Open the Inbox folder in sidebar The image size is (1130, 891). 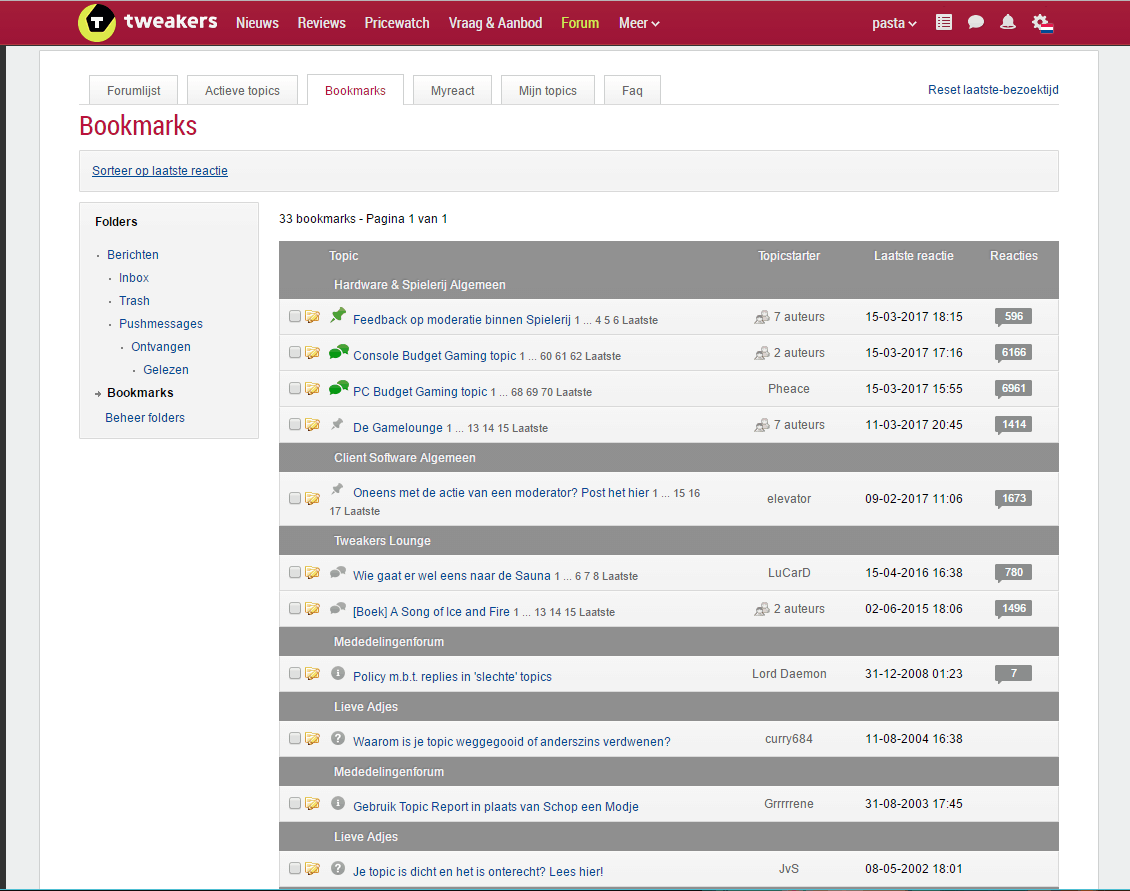tap(134, 278)
